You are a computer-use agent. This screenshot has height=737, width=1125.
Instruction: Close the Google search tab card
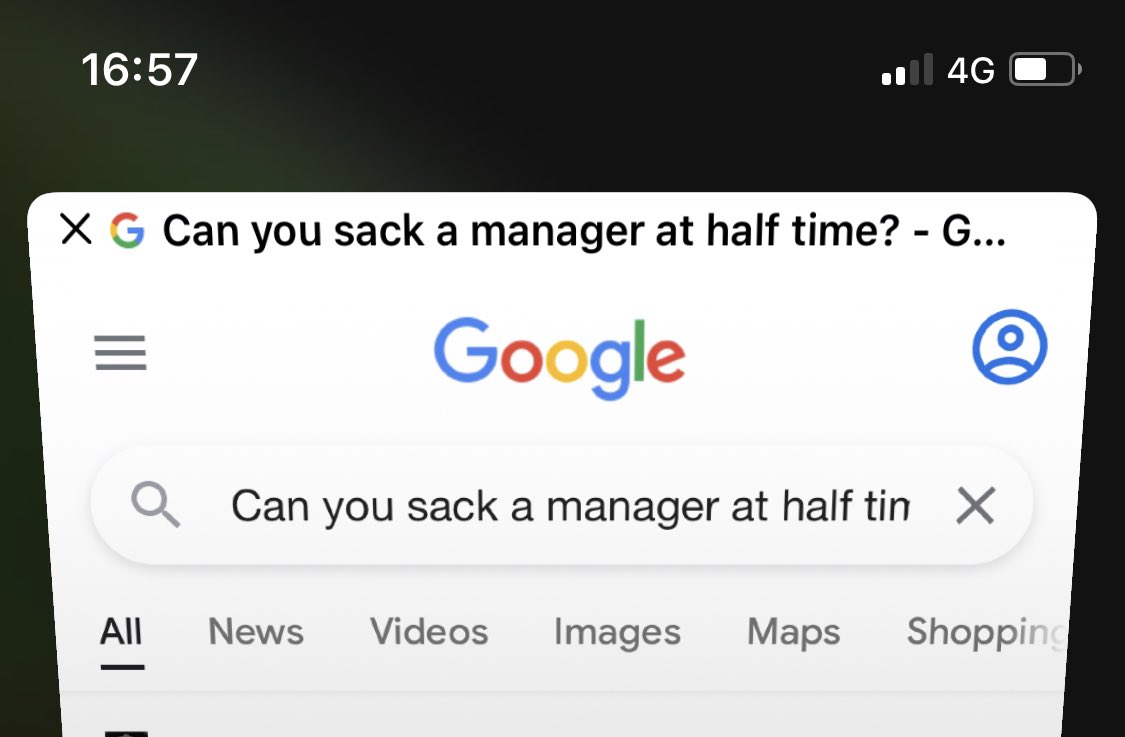(x=76, y=230)
